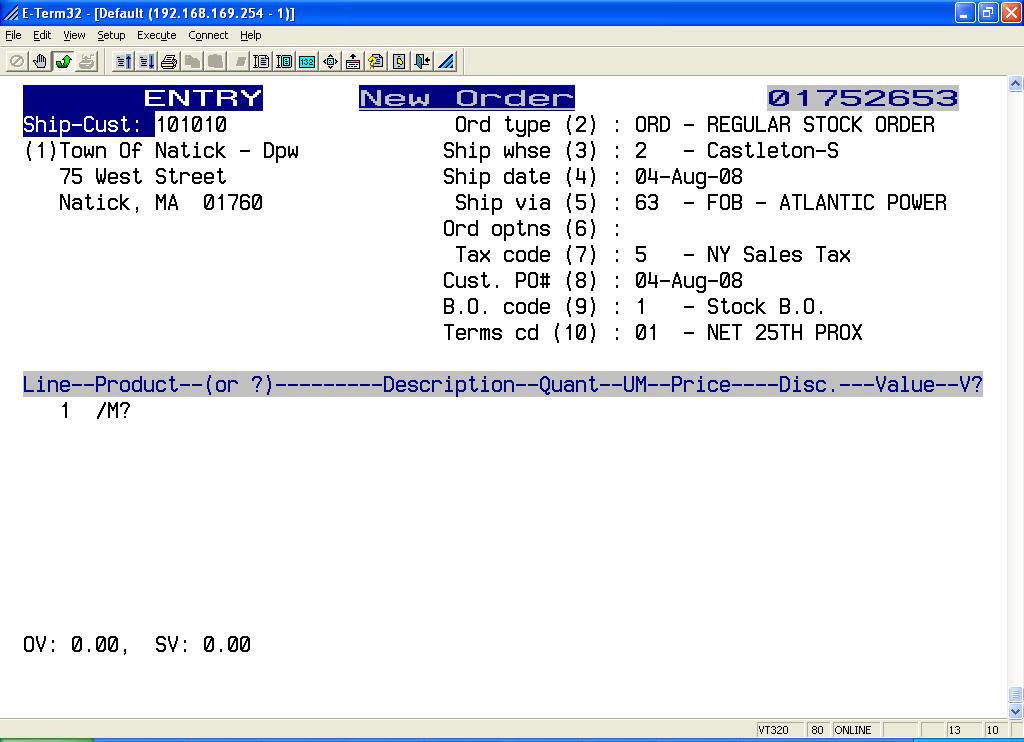
Task: Click the exit door icon
Action: [423, 62]
